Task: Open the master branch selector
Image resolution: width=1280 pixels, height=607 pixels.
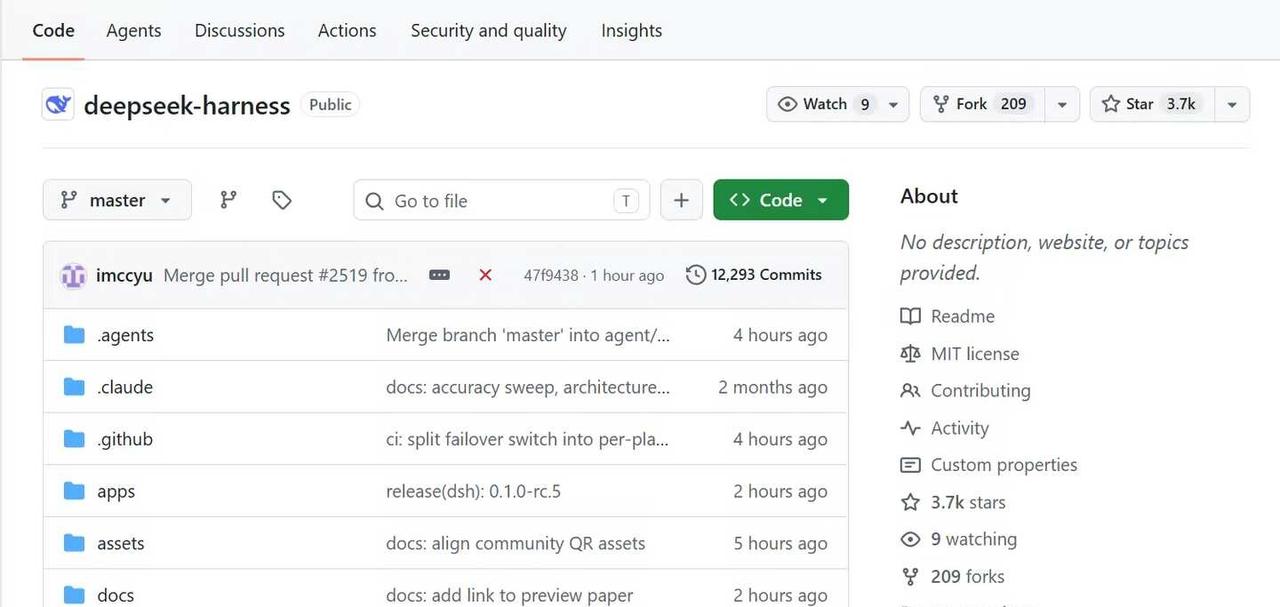Action: [x=116, y=200]
